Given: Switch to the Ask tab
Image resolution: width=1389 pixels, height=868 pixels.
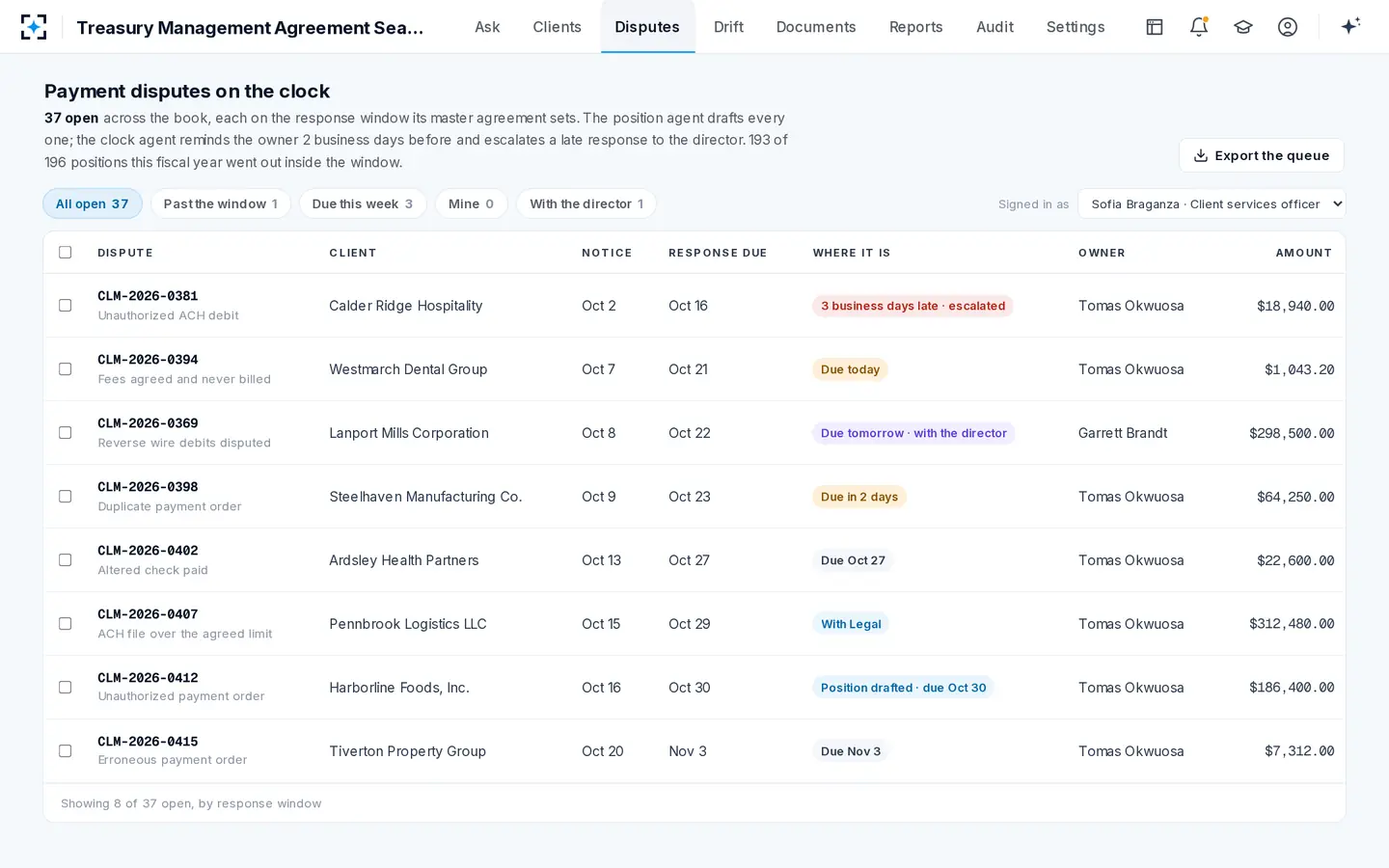Looking at the screenshot, I should pos(487,27).
